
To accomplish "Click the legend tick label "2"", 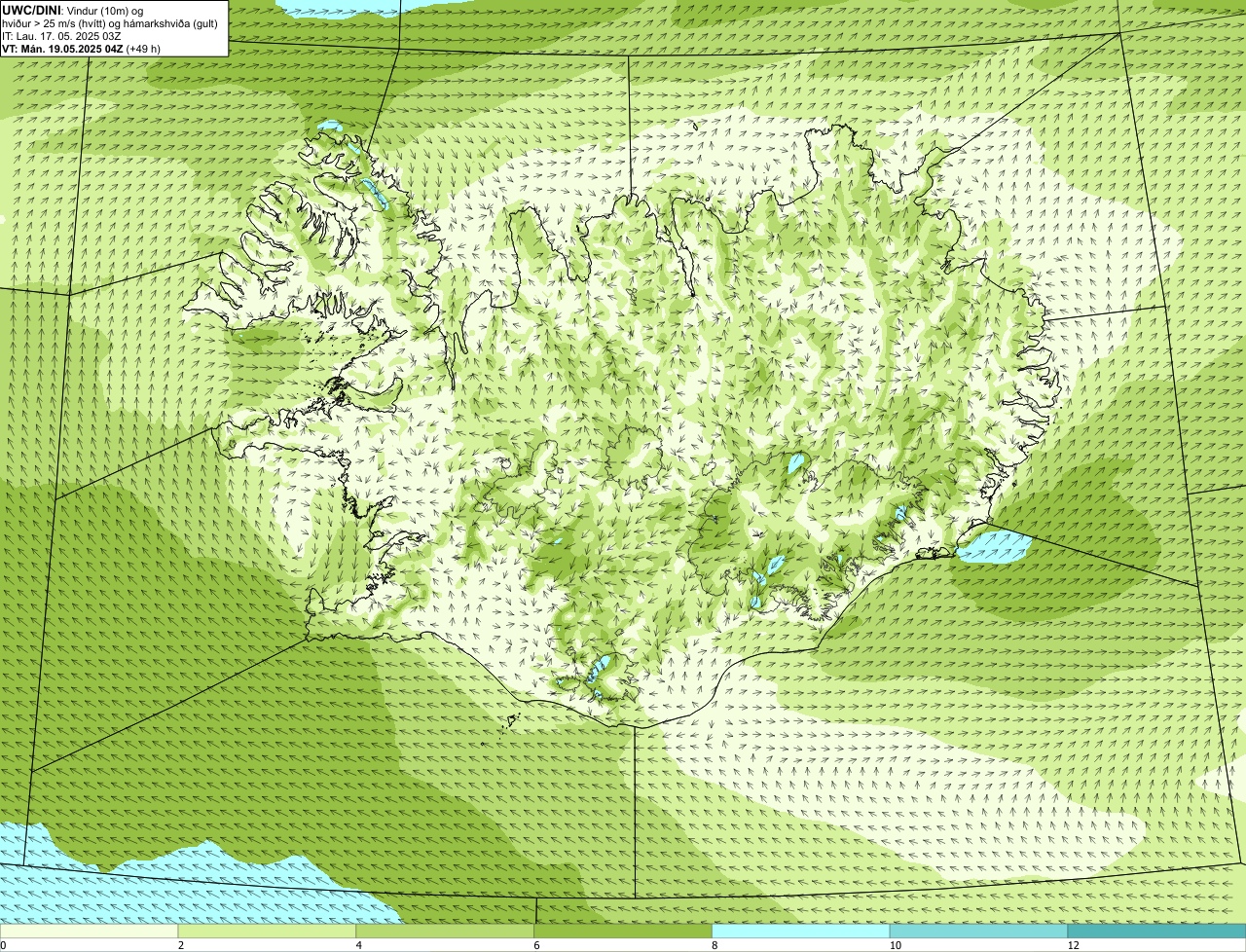I will coord(181,945).
